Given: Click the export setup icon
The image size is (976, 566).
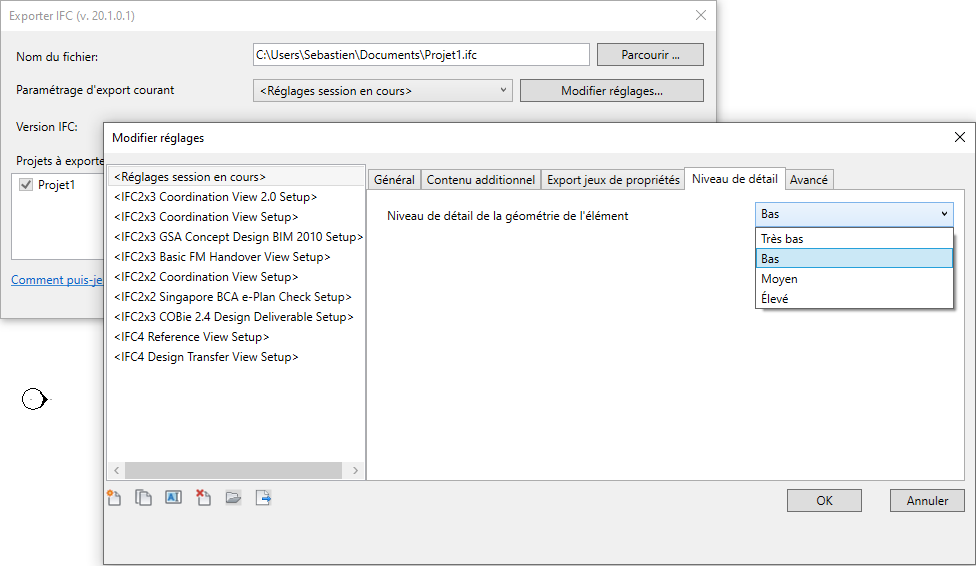Looking at the screenshot, I should point(263,498).
